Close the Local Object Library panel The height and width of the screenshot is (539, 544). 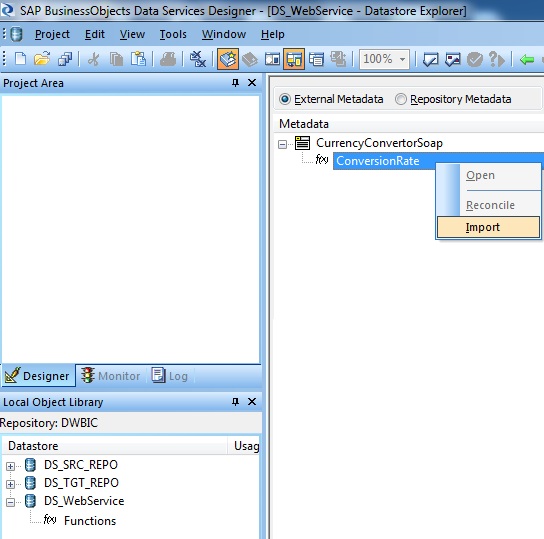pyautogui.click(x=252, y=402)
